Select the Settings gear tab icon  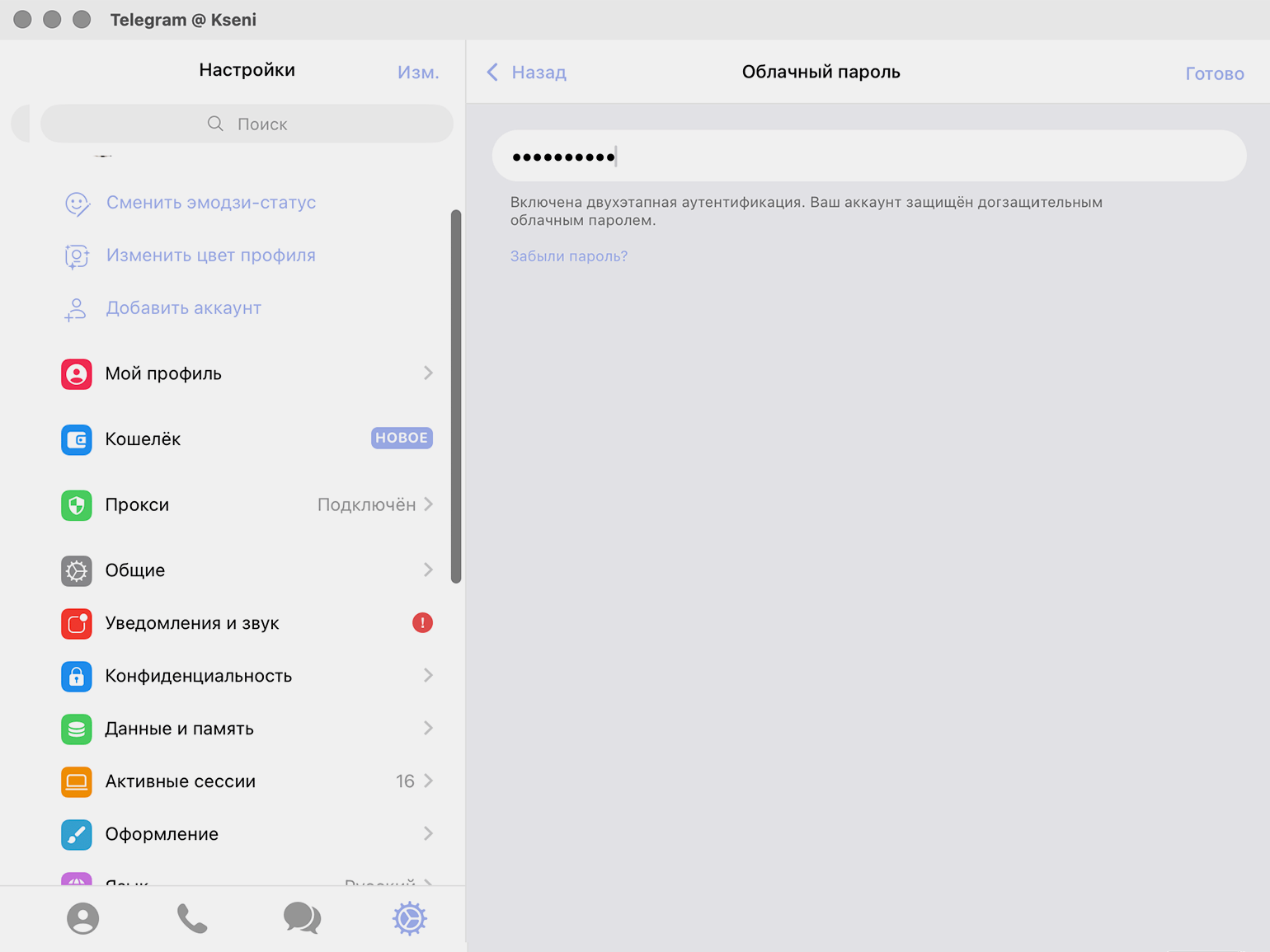pos(409,918)
